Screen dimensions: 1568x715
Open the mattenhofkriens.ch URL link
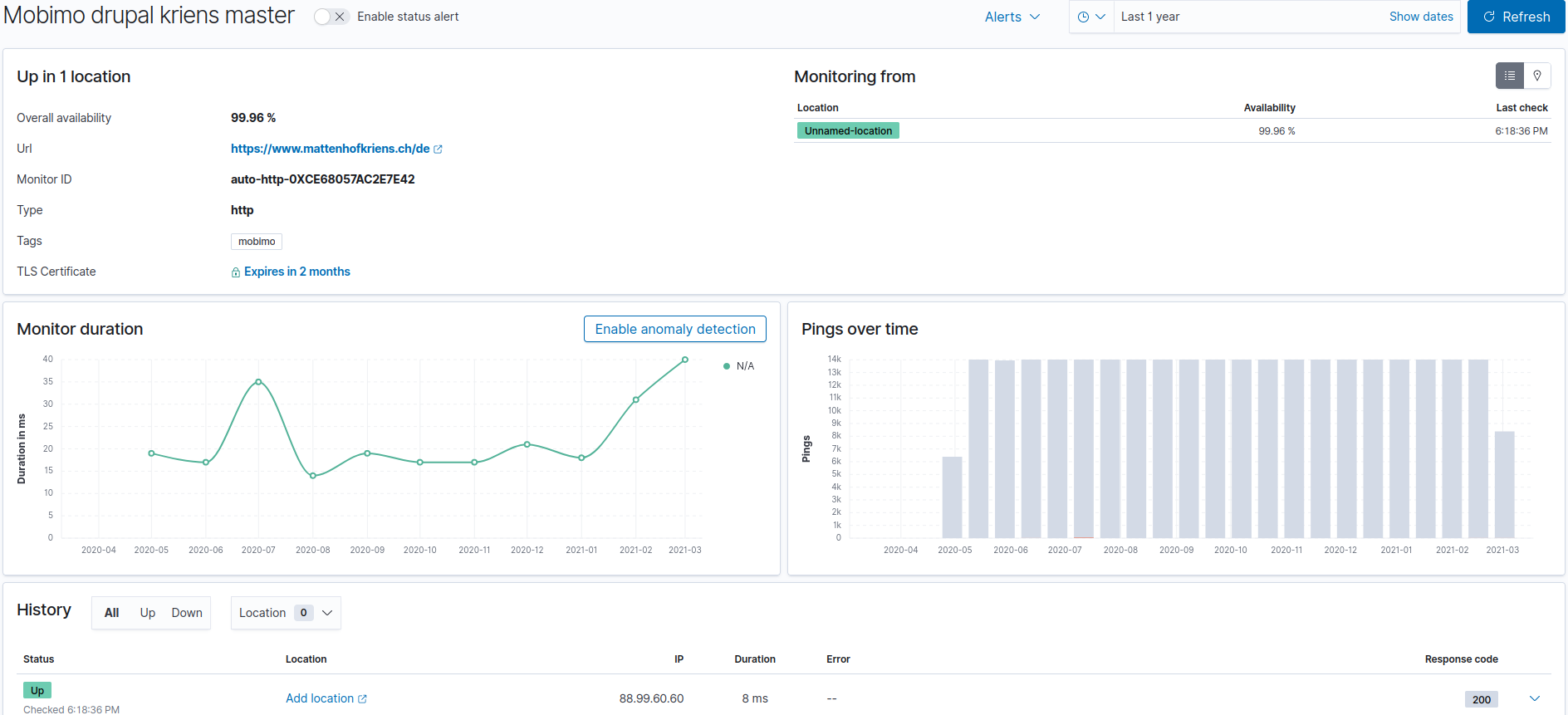click(330, 149)
